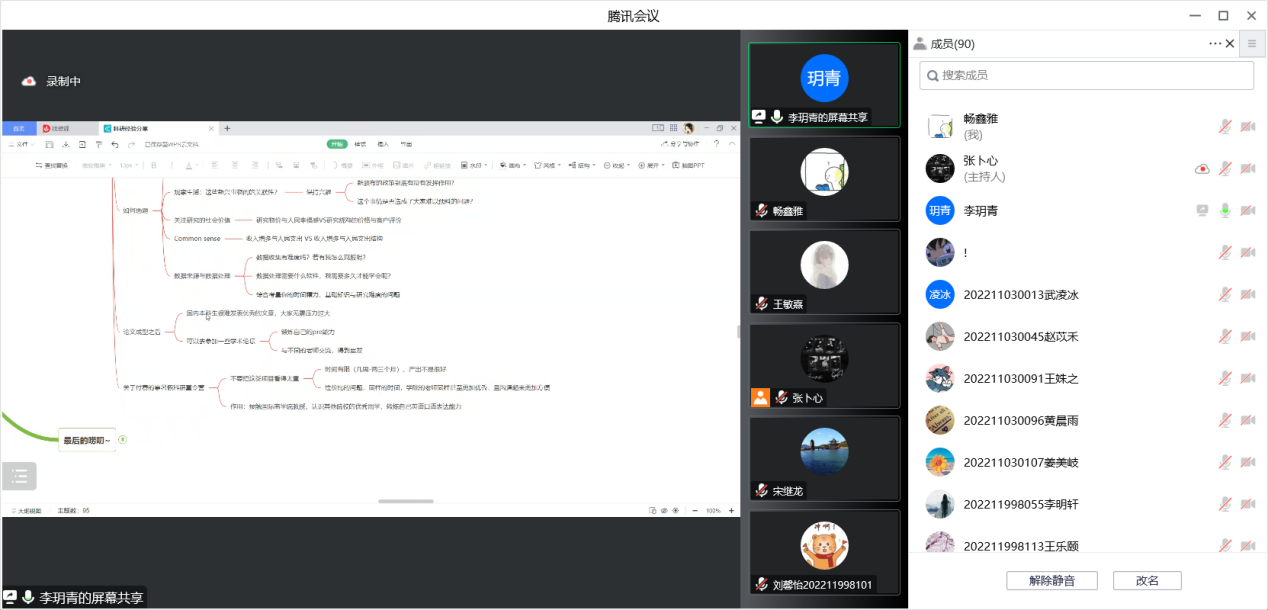Click the outline list icon in mind map

[x=19, y=476]
